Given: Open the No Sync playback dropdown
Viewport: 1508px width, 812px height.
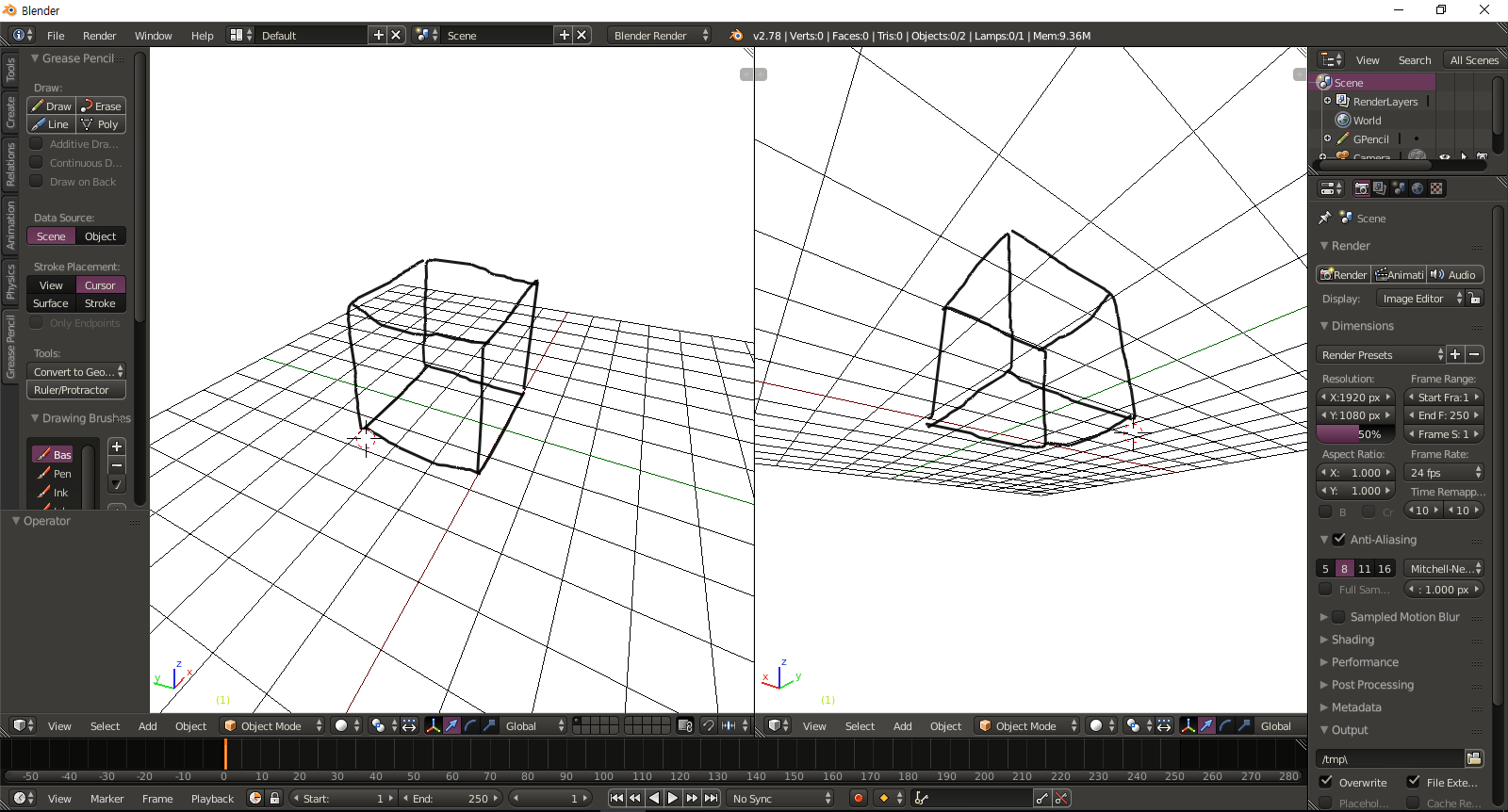Looking at the screenshot, I should click(781, 798).
